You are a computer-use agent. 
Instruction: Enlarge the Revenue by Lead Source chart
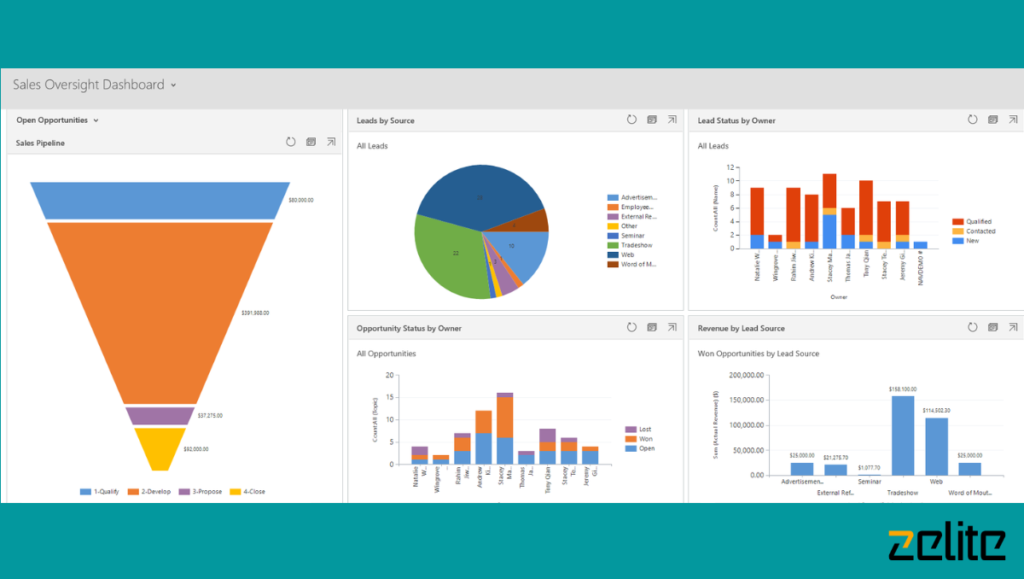pyautogui.click(x=1012, y=326)
